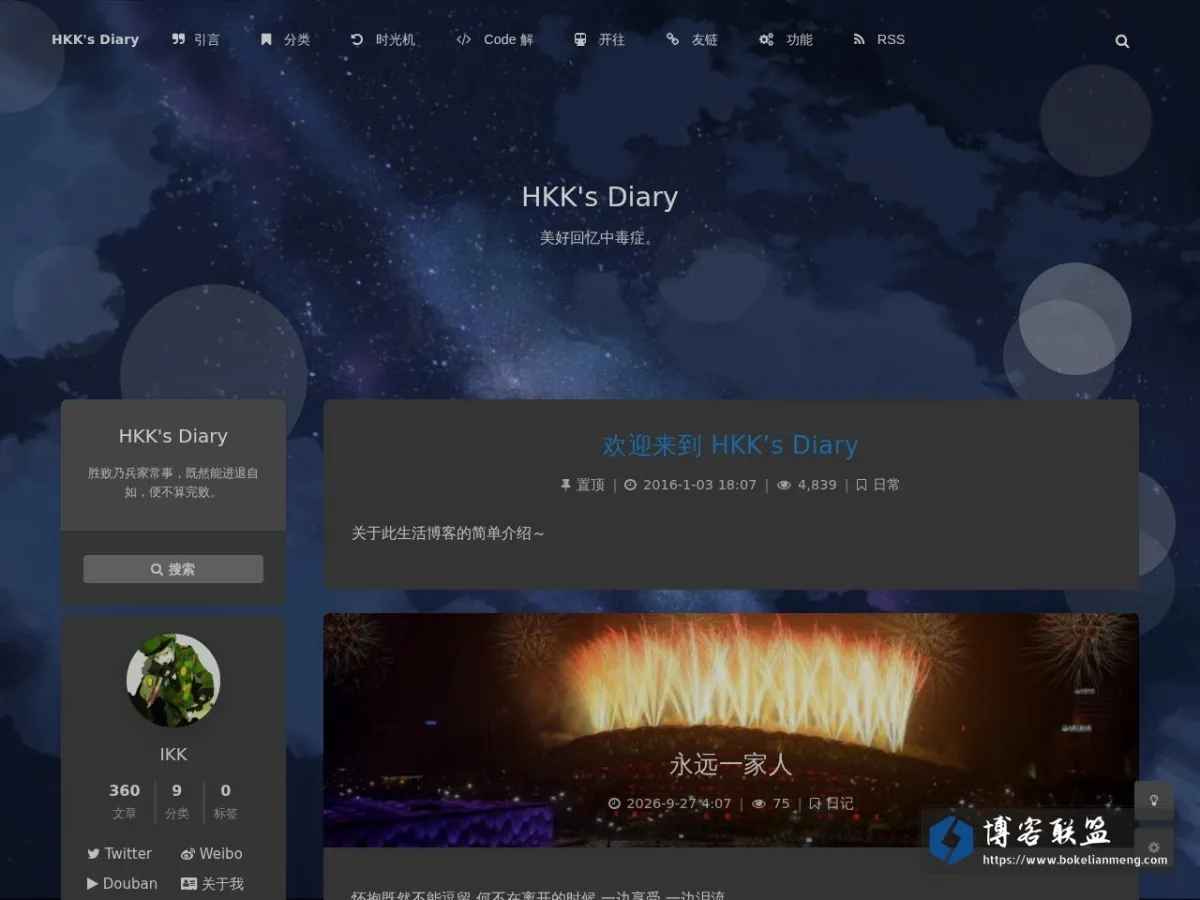Viewport: 1200px width, 900px height.
Task: Click the 置顶 pin icon in post meta
Action: pos(566,485)
